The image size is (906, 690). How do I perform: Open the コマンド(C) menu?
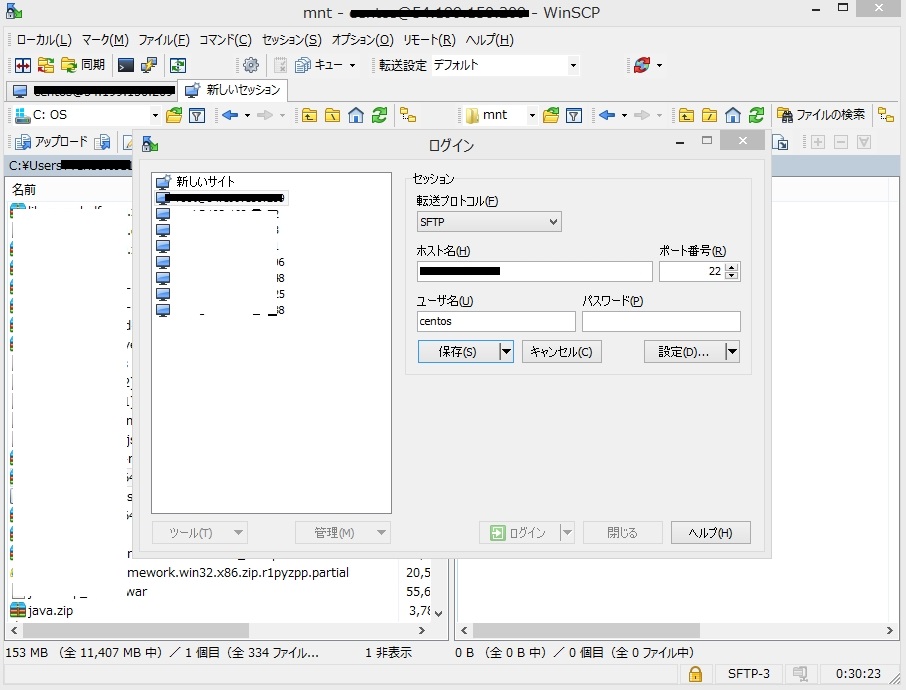[225, 40]
